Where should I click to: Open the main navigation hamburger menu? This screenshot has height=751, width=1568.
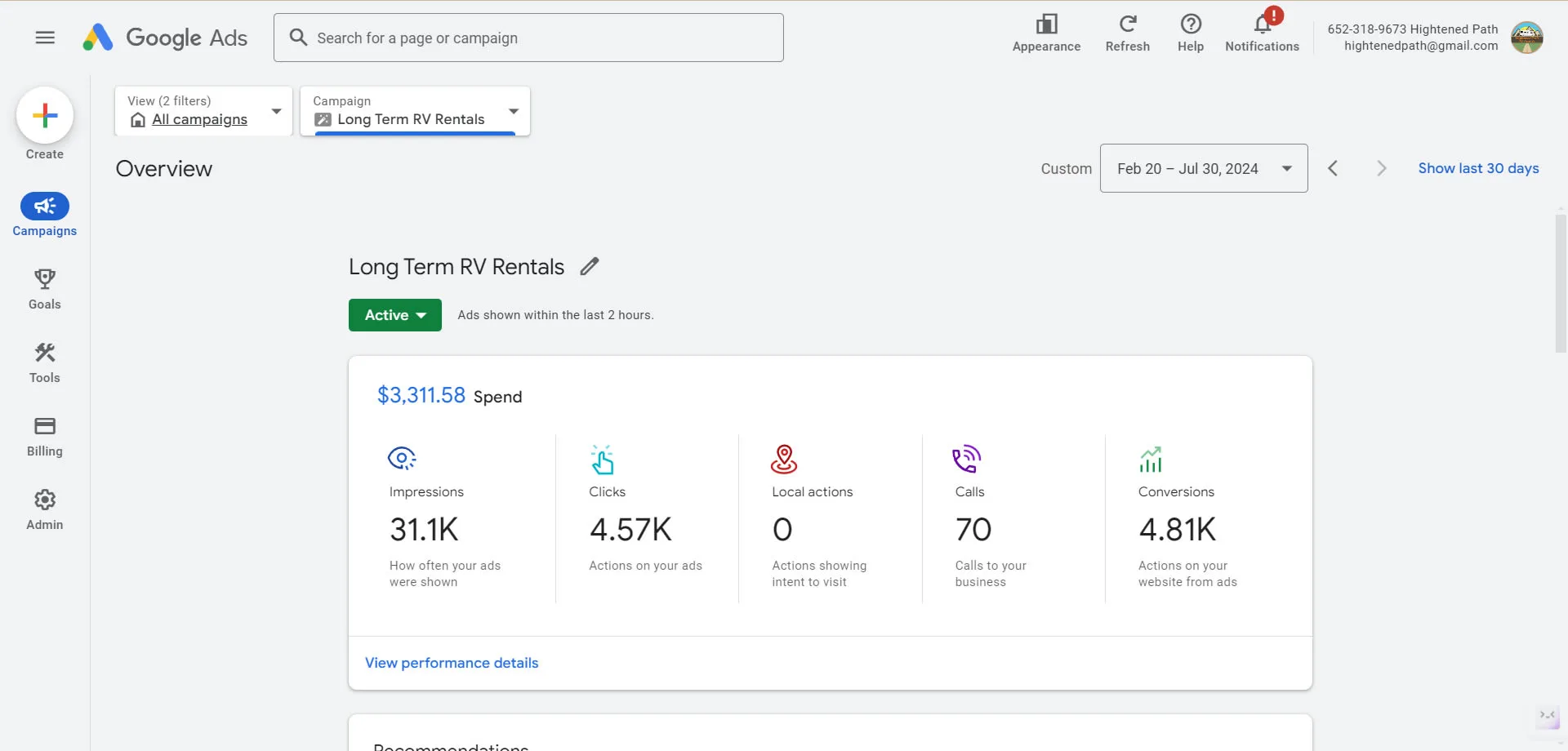pos(45,38)
